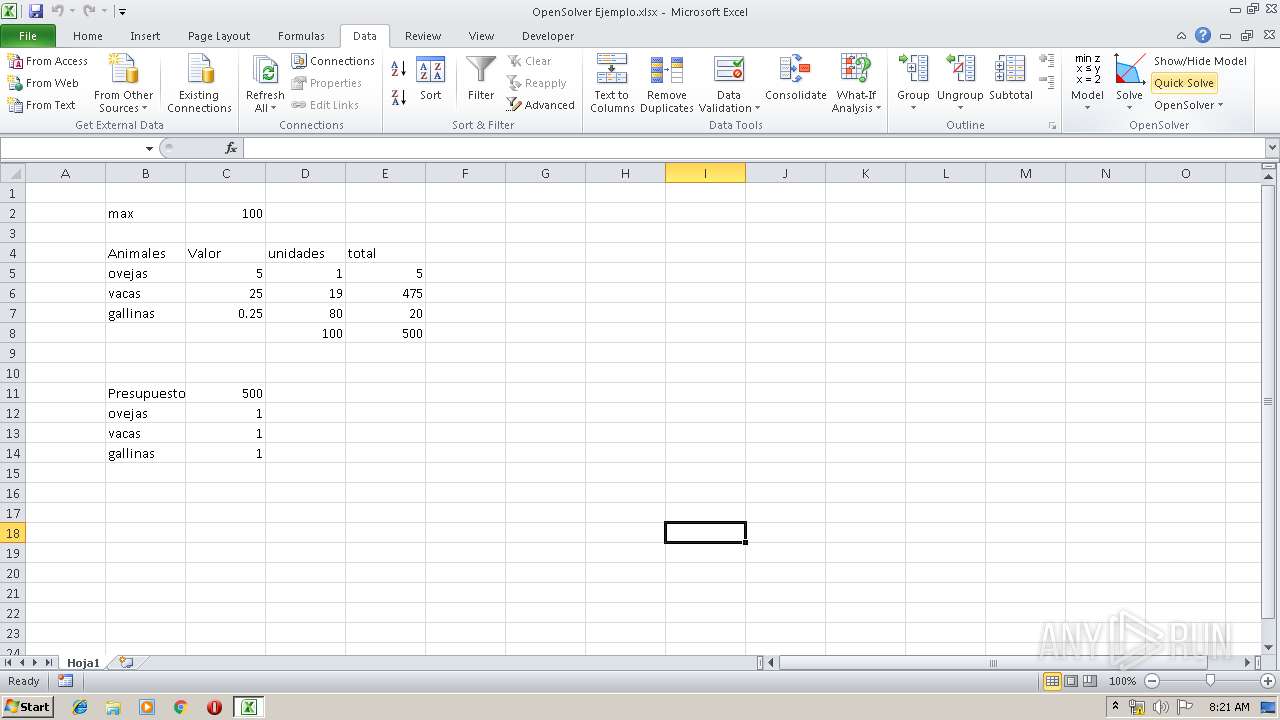Switch to Page Layout tab

tap(219, 36)
